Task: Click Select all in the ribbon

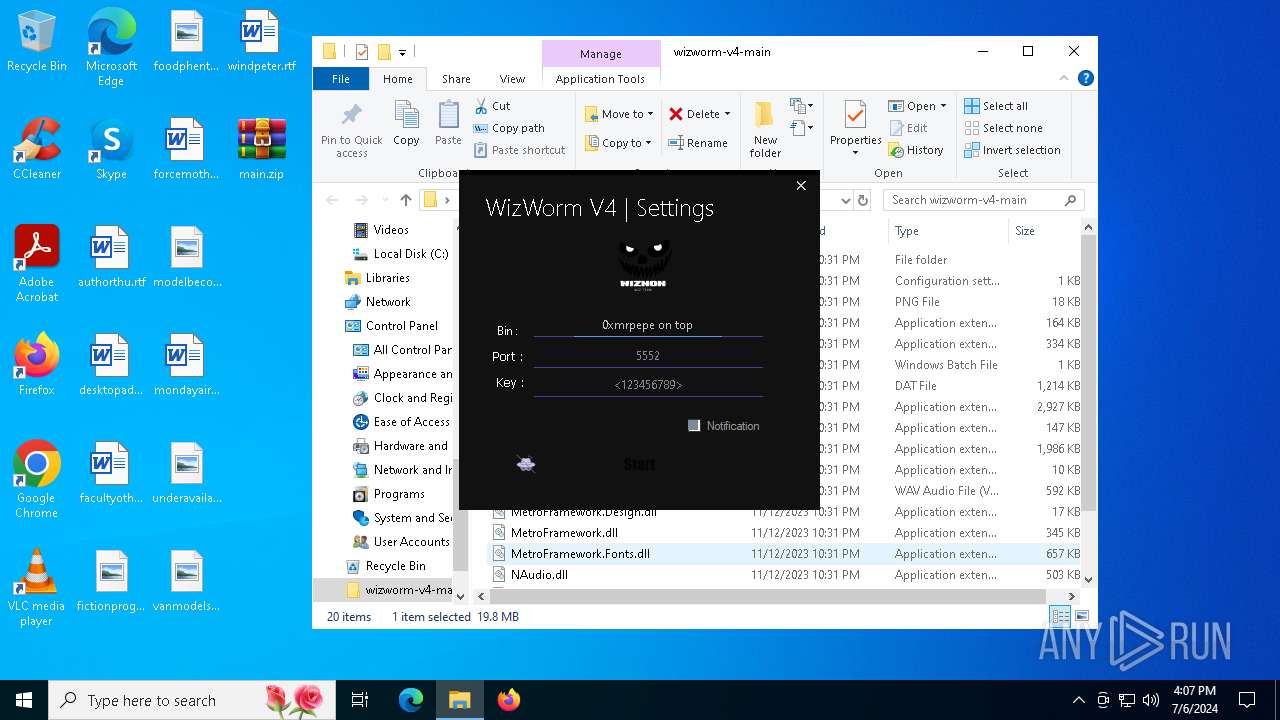Action: 996,106
